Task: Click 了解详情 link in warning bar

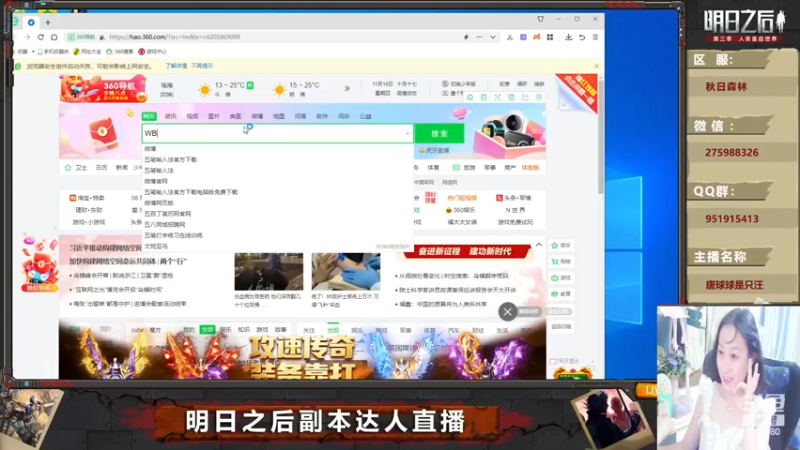Action: click(x=176, y=66)
